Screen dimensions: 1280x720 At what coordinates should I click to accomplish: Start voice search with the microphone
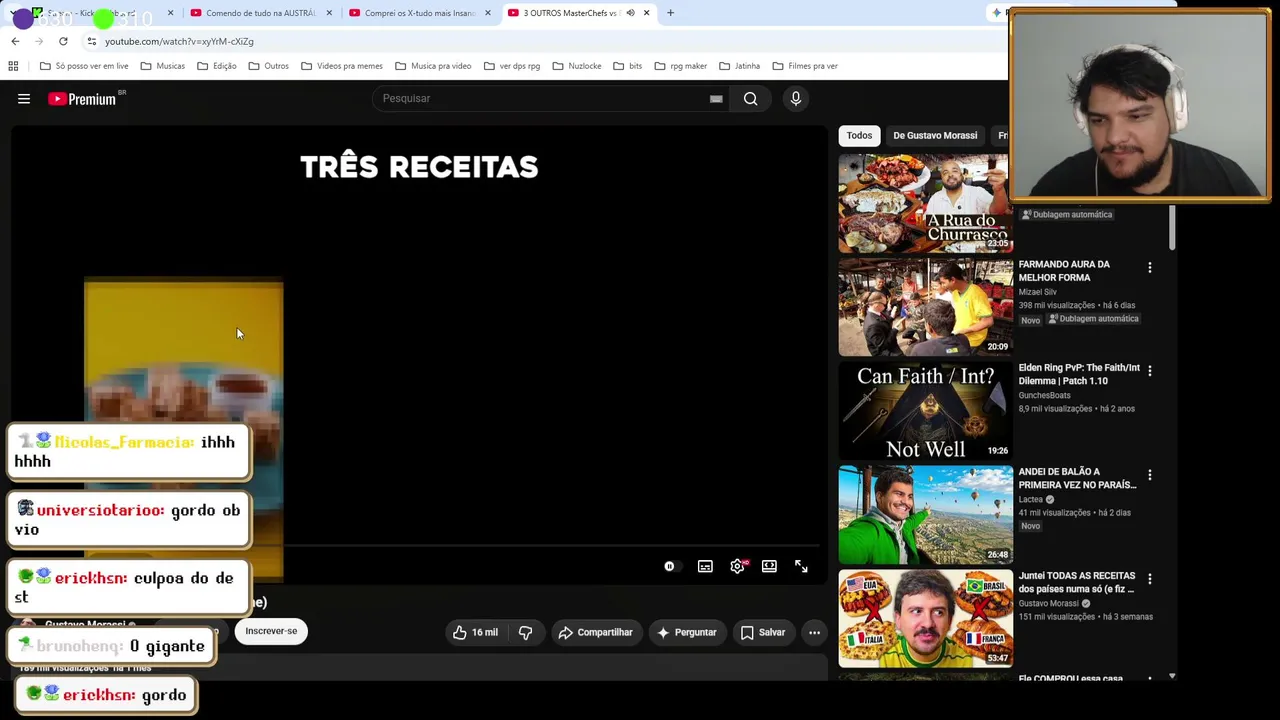click(796, 99)
